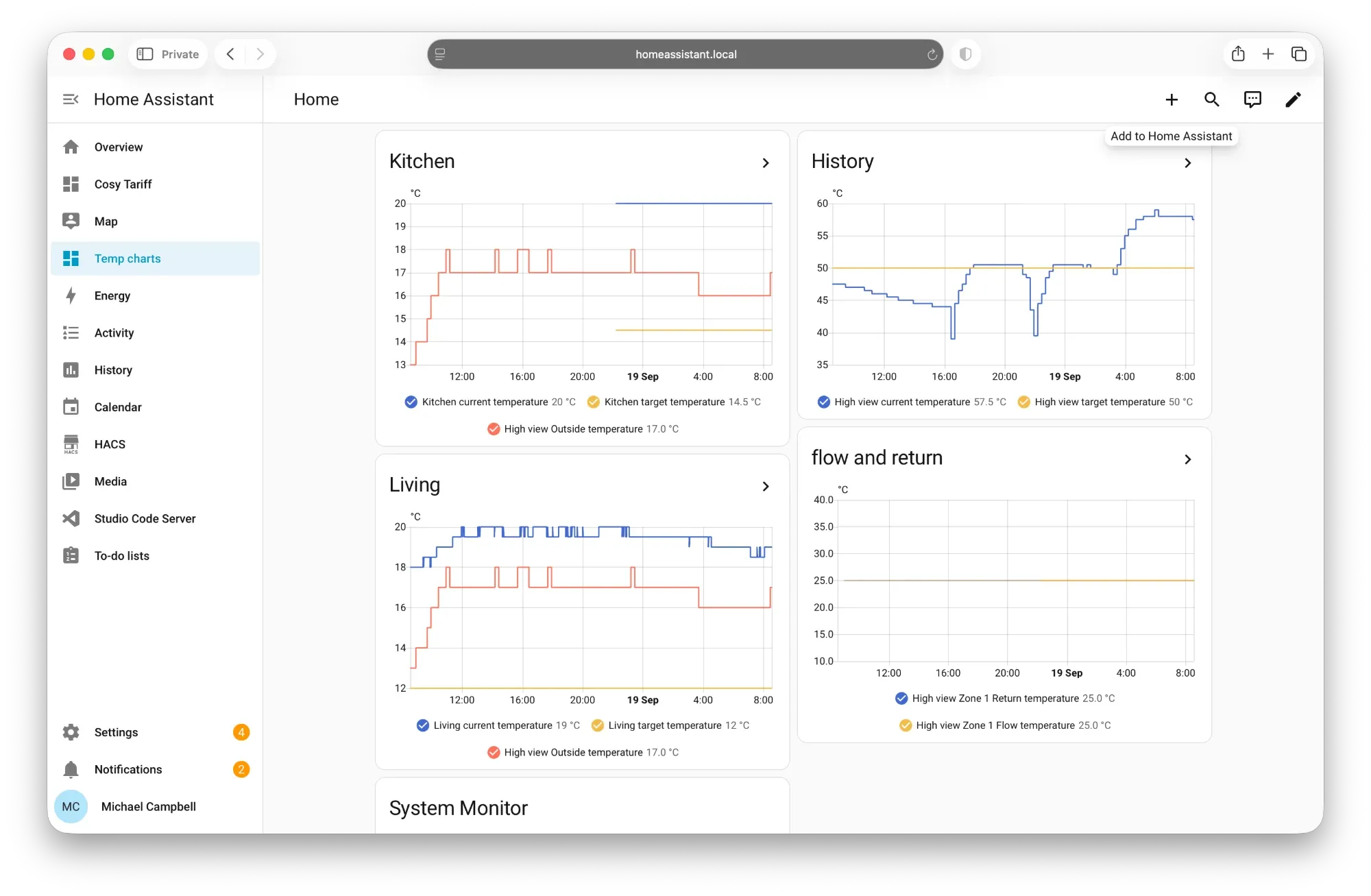The image size is (1371, 896).
Task: Expand the Kitchen card chevron
Action: (766, 163)
